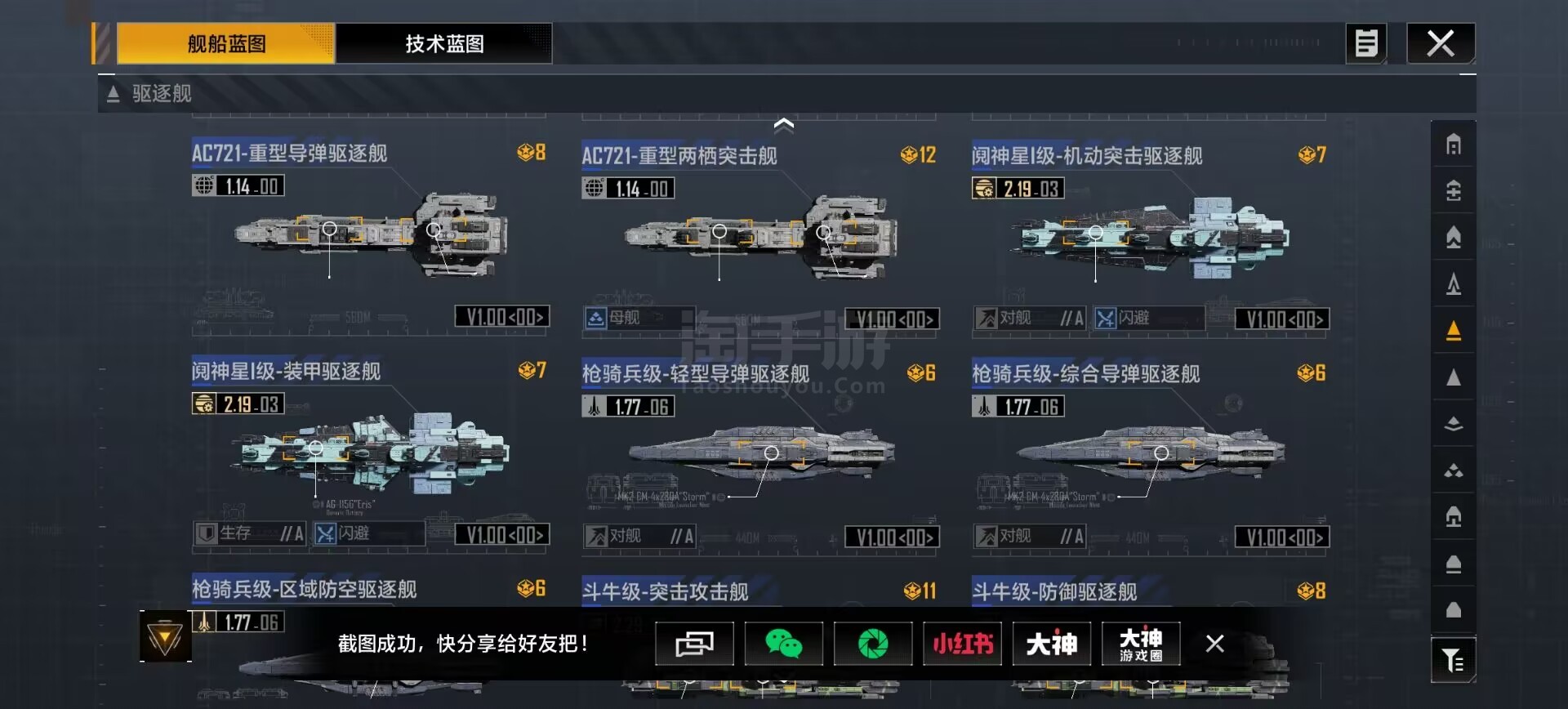Share screenshot to Xiaohongshu (小红书)
Image resolution: width=1568 pixels, height=709 pixels.
pos(962,644)
